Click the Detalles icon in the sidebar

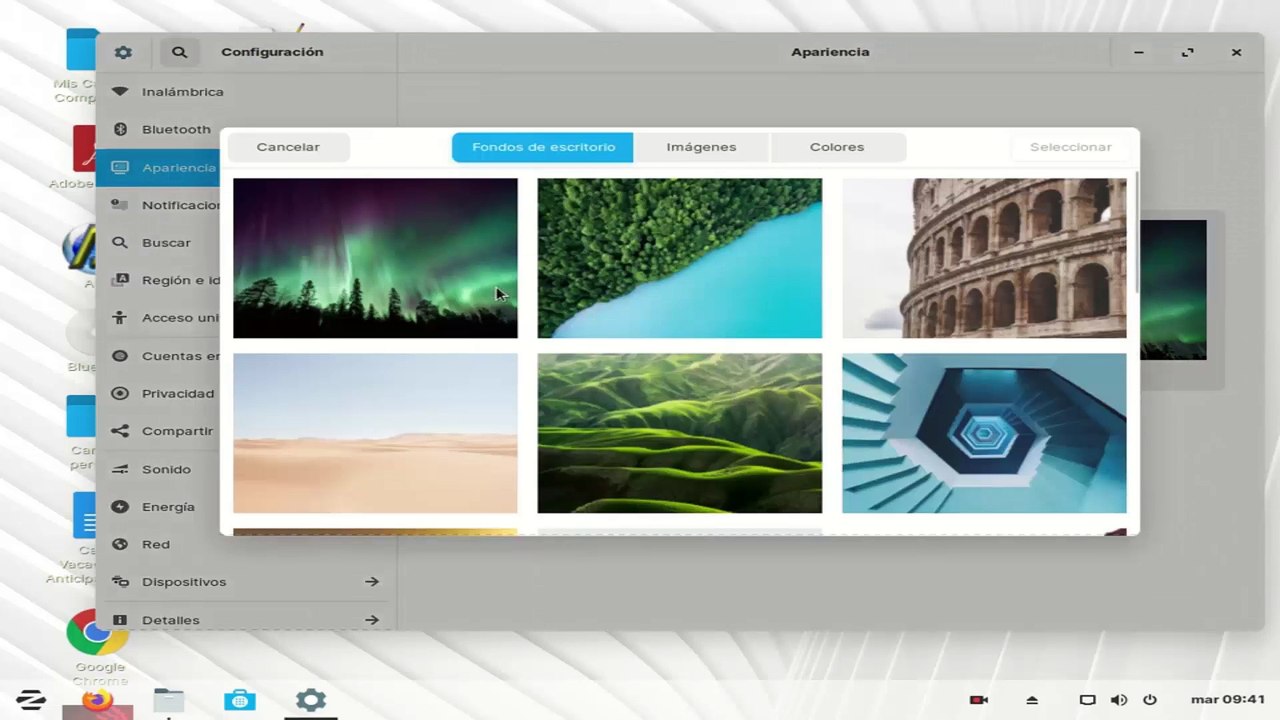pyautogui.click(x=120, y=620)
